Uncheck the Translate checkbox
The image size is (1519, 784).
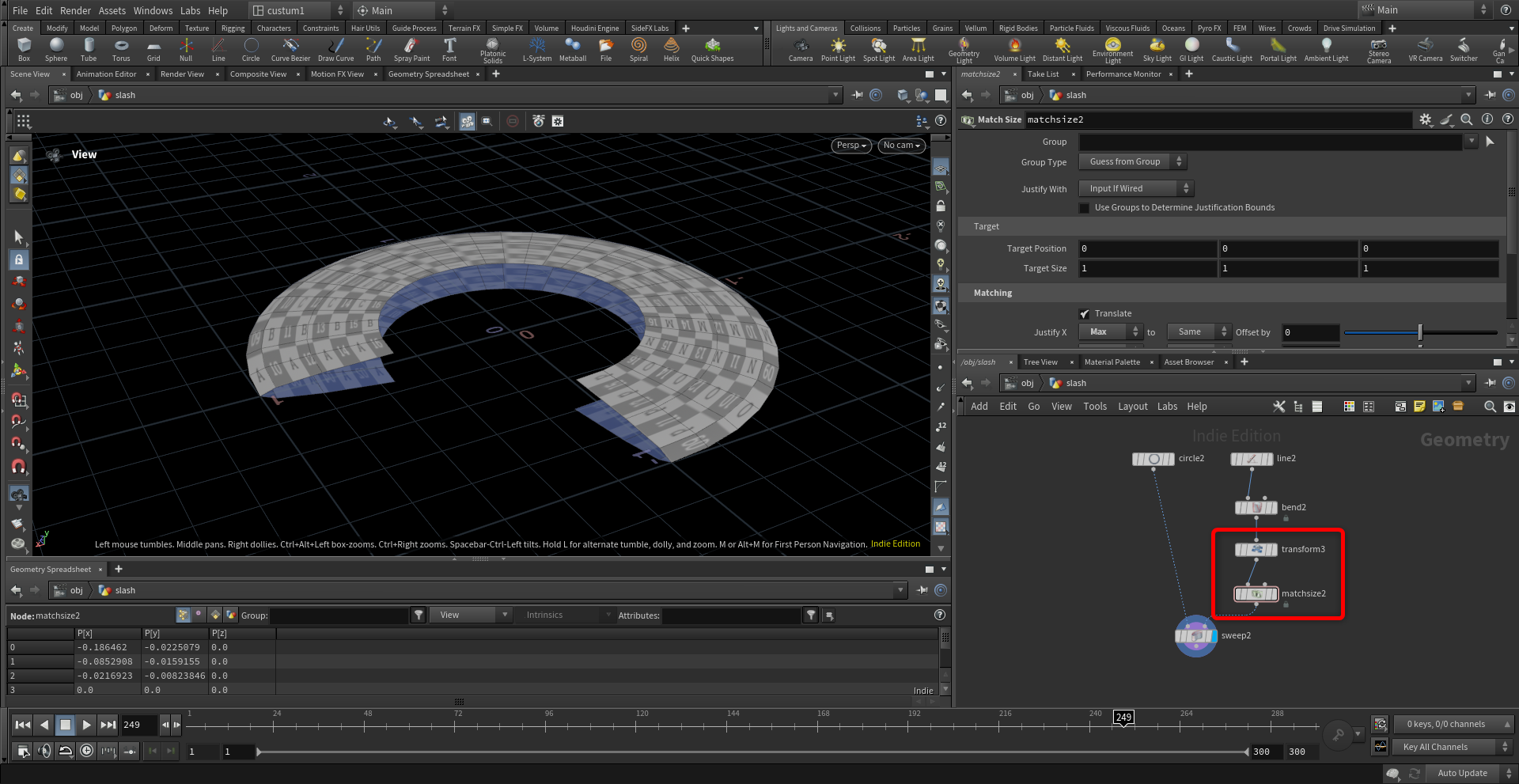pos(1085,314)
